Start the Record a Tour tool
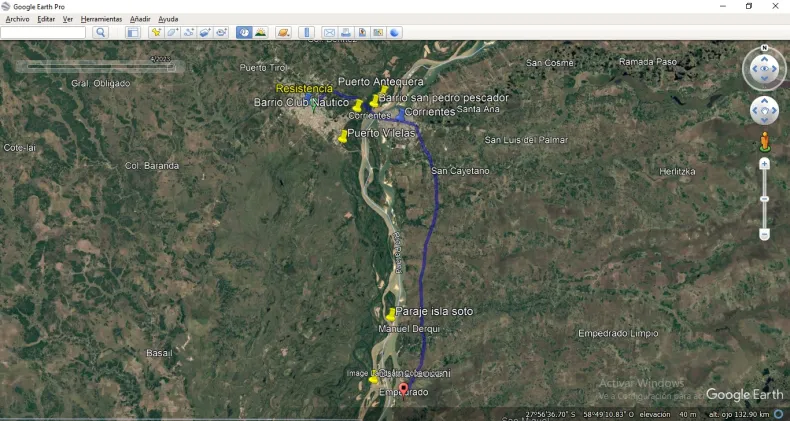The height and width of the screenshot is (421, 790). pos(220,33)
